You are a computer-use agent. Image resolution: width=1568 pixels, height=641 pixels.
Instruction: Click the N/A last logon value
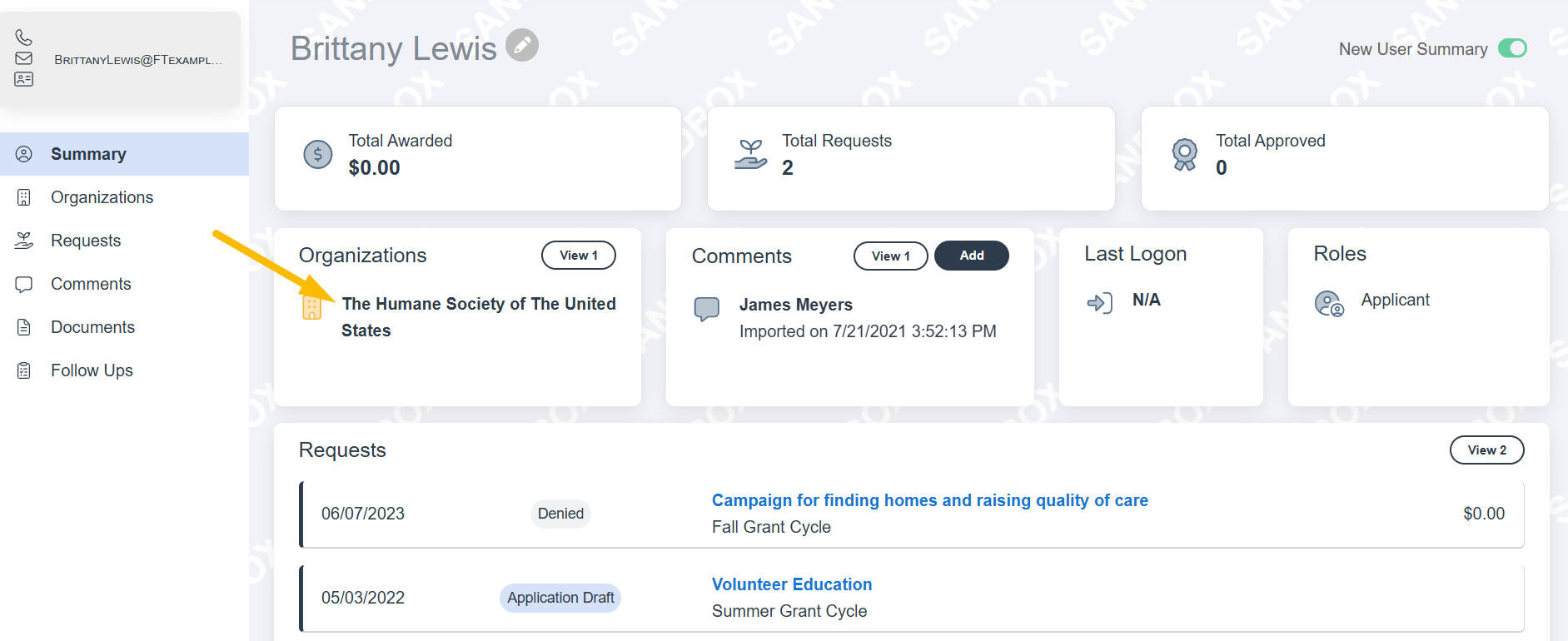pyautogui.click(x=1147, y=300)
